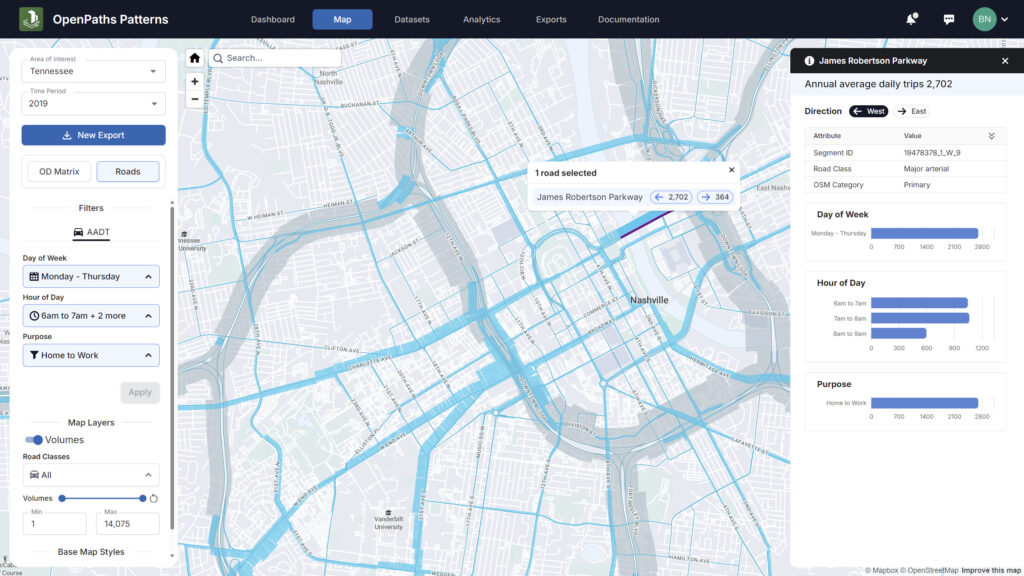Open the notifications bell icon
1024x576 pixels.
coord(910,18)
